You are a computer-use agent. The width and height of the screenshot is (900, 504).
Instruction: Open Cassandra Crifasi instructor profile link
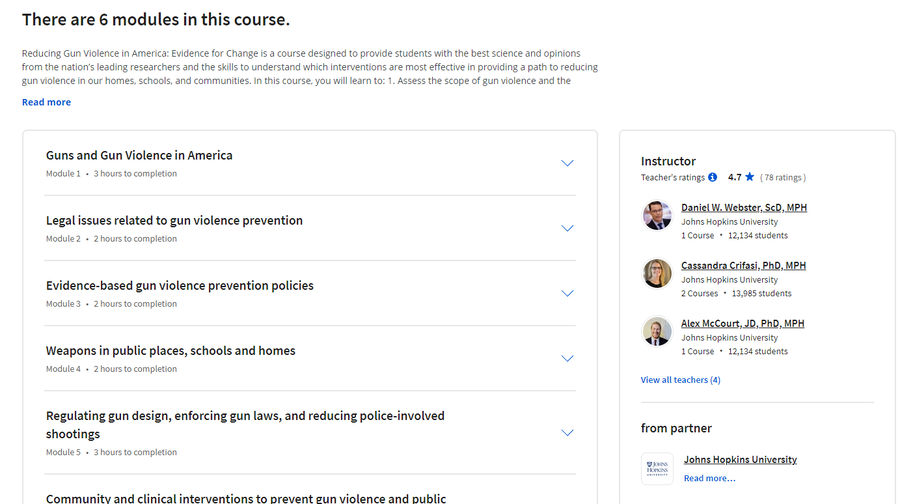[743, 265]
